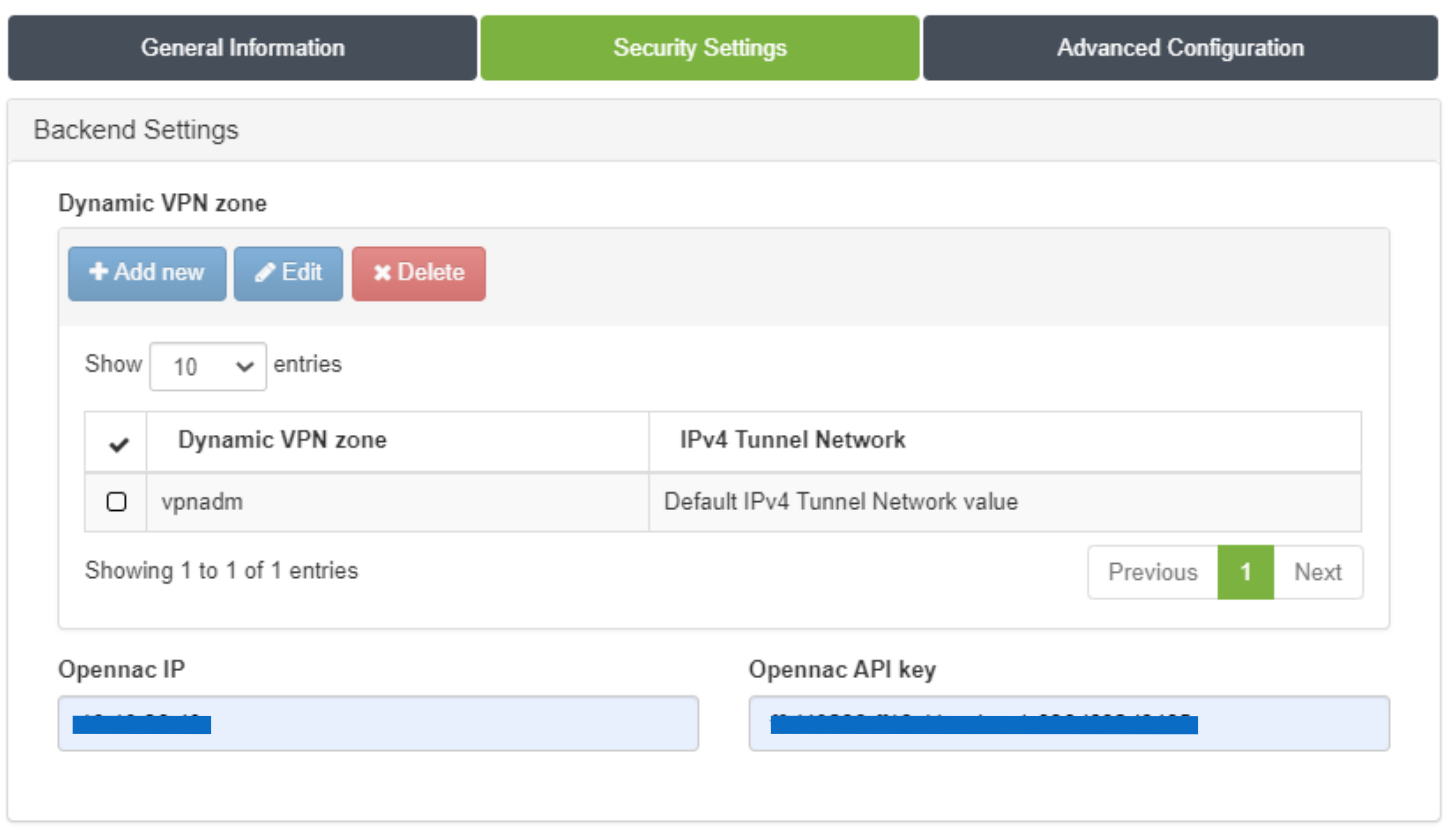Focus the Opennac IP input field
The image size is (1450, 830).
point(378,723)
